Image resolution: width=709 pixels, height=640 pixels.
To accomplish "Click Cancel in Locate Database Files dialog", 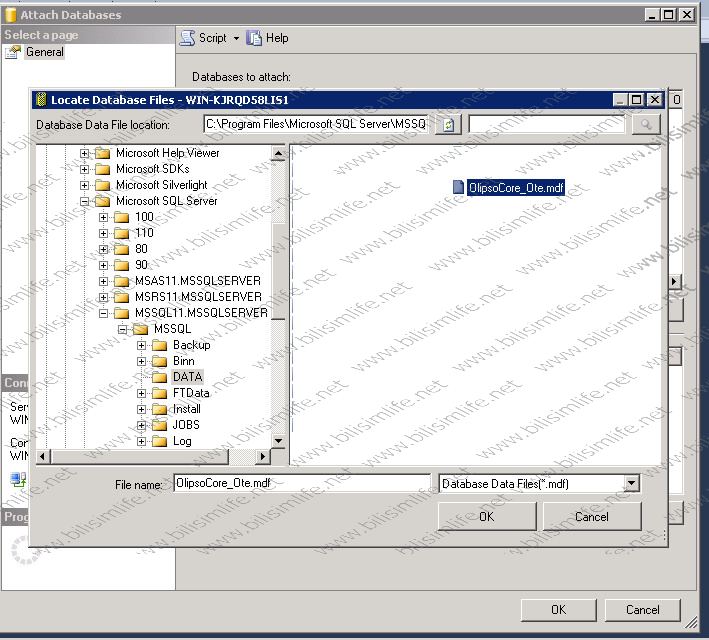I will (591, 517).
